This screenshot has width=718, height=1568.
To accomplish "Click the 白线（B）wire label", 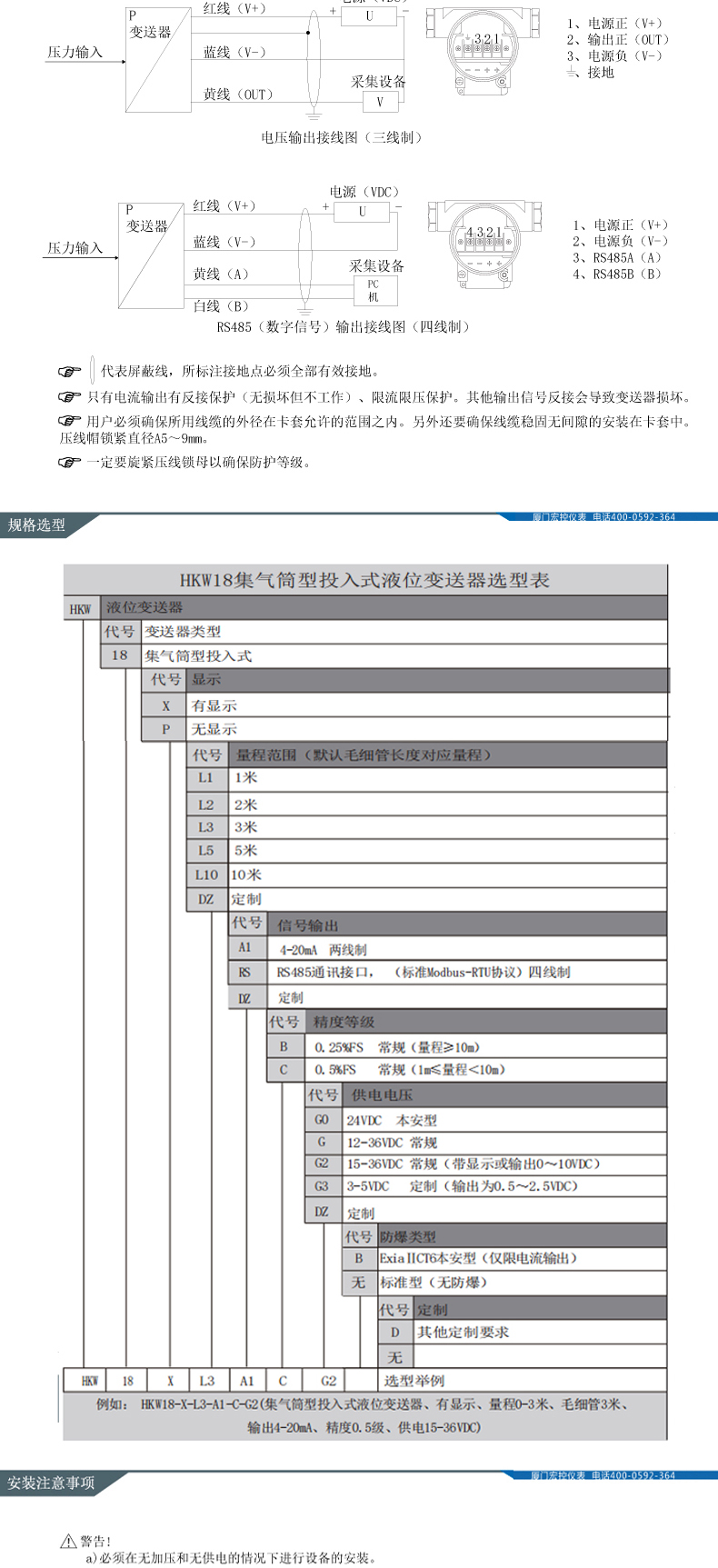I will [x=221, y=306].
